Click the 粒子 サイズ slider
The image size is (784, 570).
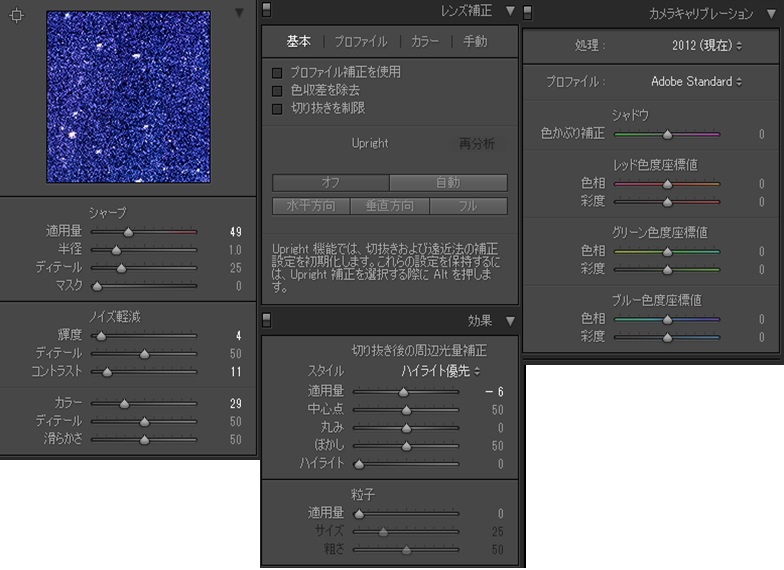[x=406, y=532]
